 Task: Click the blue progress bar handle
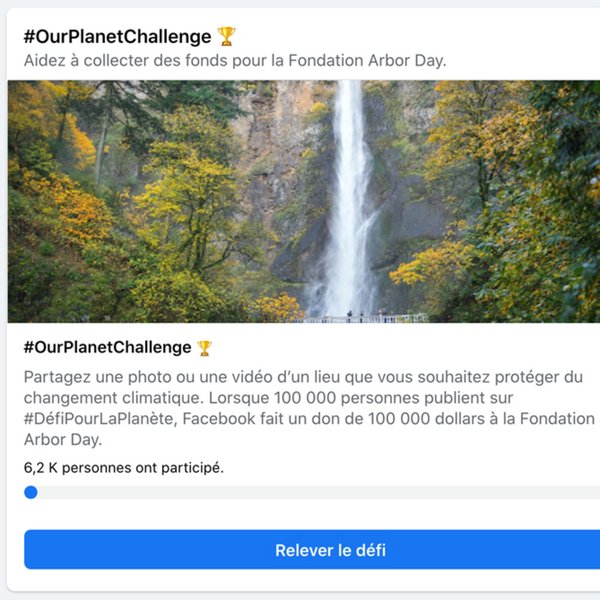point(31,492)
